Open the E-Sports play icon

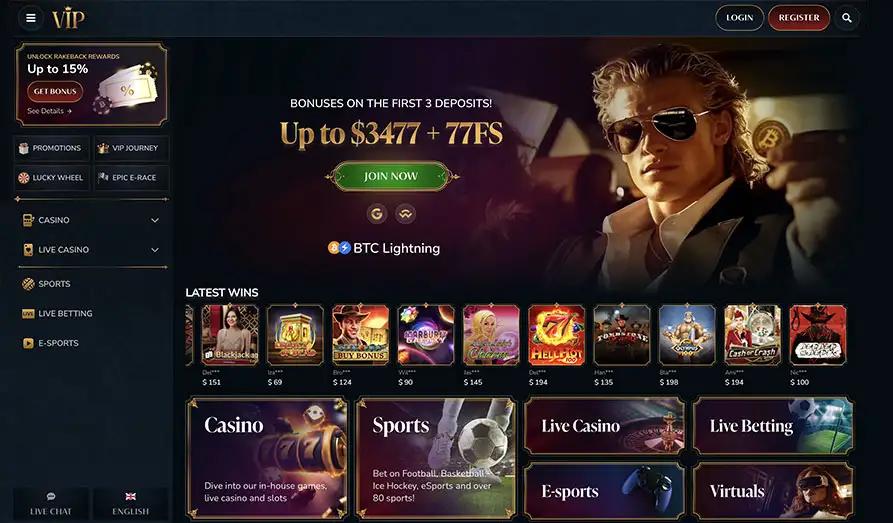(x=28, y=343)
